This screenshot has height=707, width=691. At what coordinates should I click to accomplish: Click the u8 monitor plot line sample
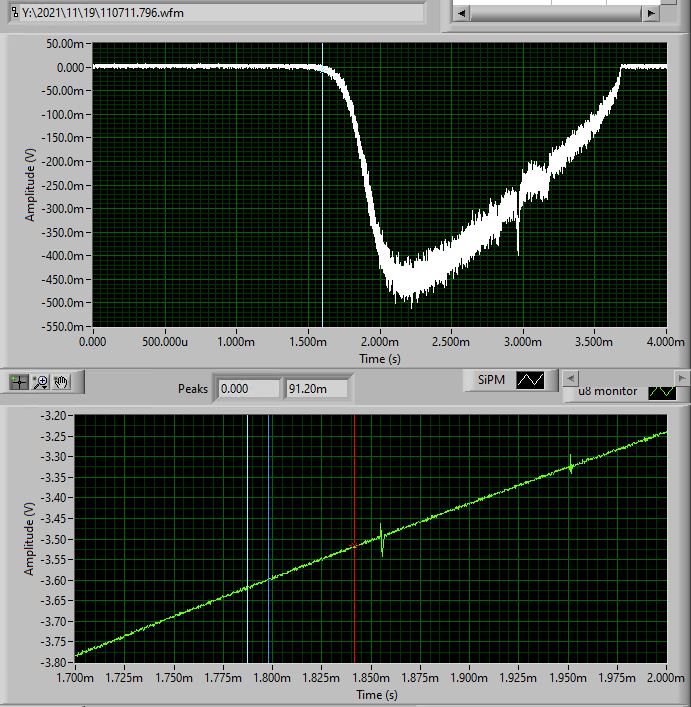click(660, 392)
